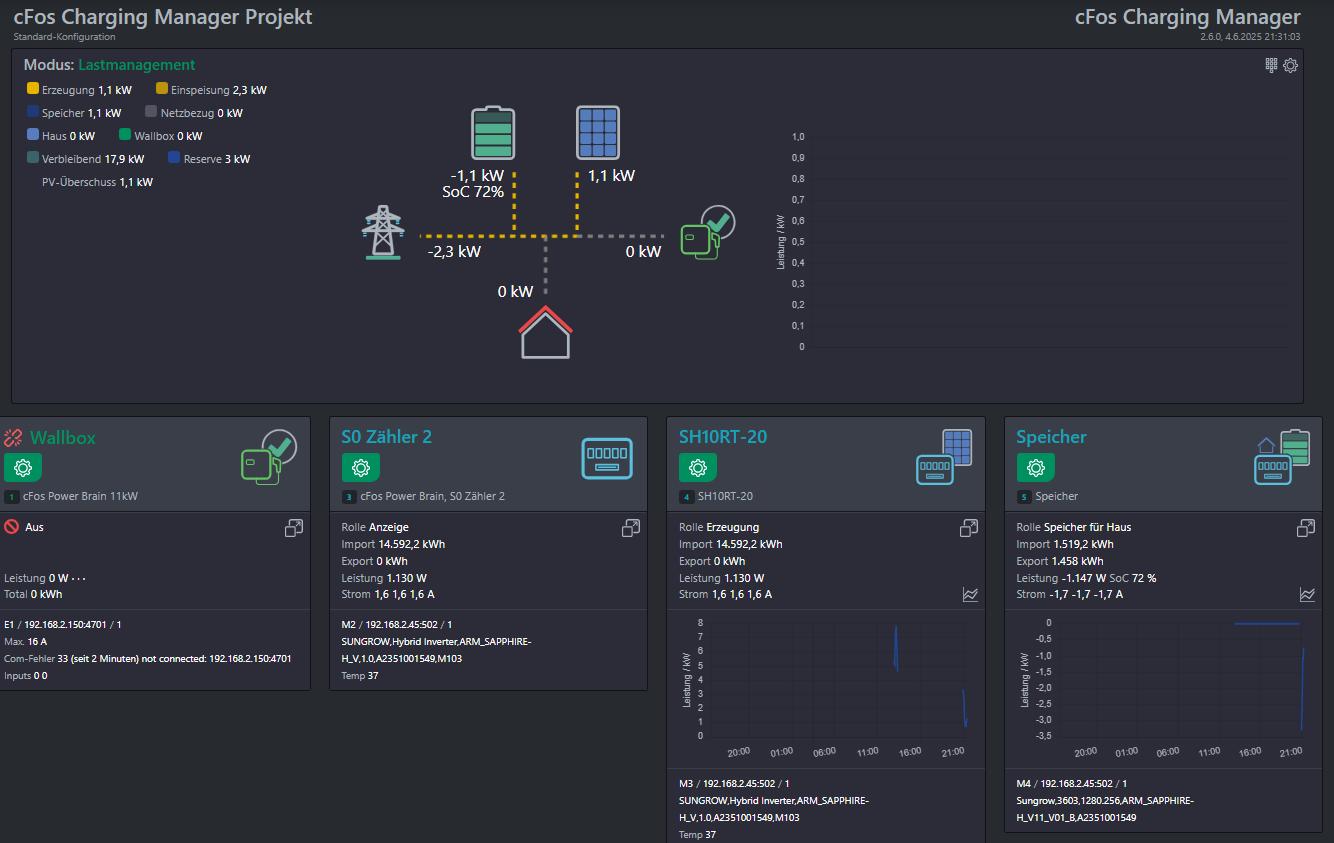This screenshot has height=843, width=1334.
Task: Click the solar panel icon in the flow diagram
Action: [598, 133]
